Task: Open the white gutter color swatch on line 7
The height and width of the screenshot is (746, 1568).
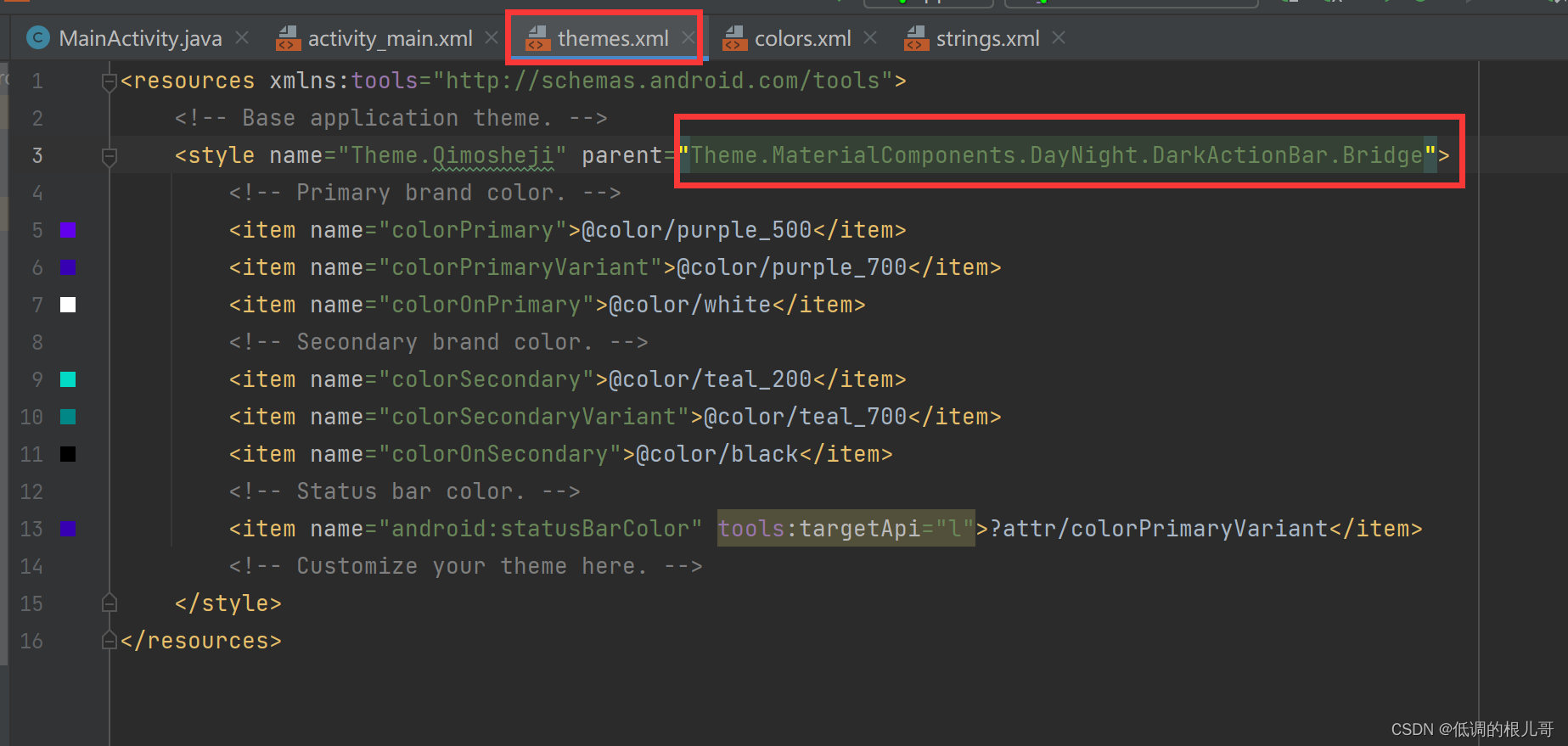Action: [x=69, y=305]
